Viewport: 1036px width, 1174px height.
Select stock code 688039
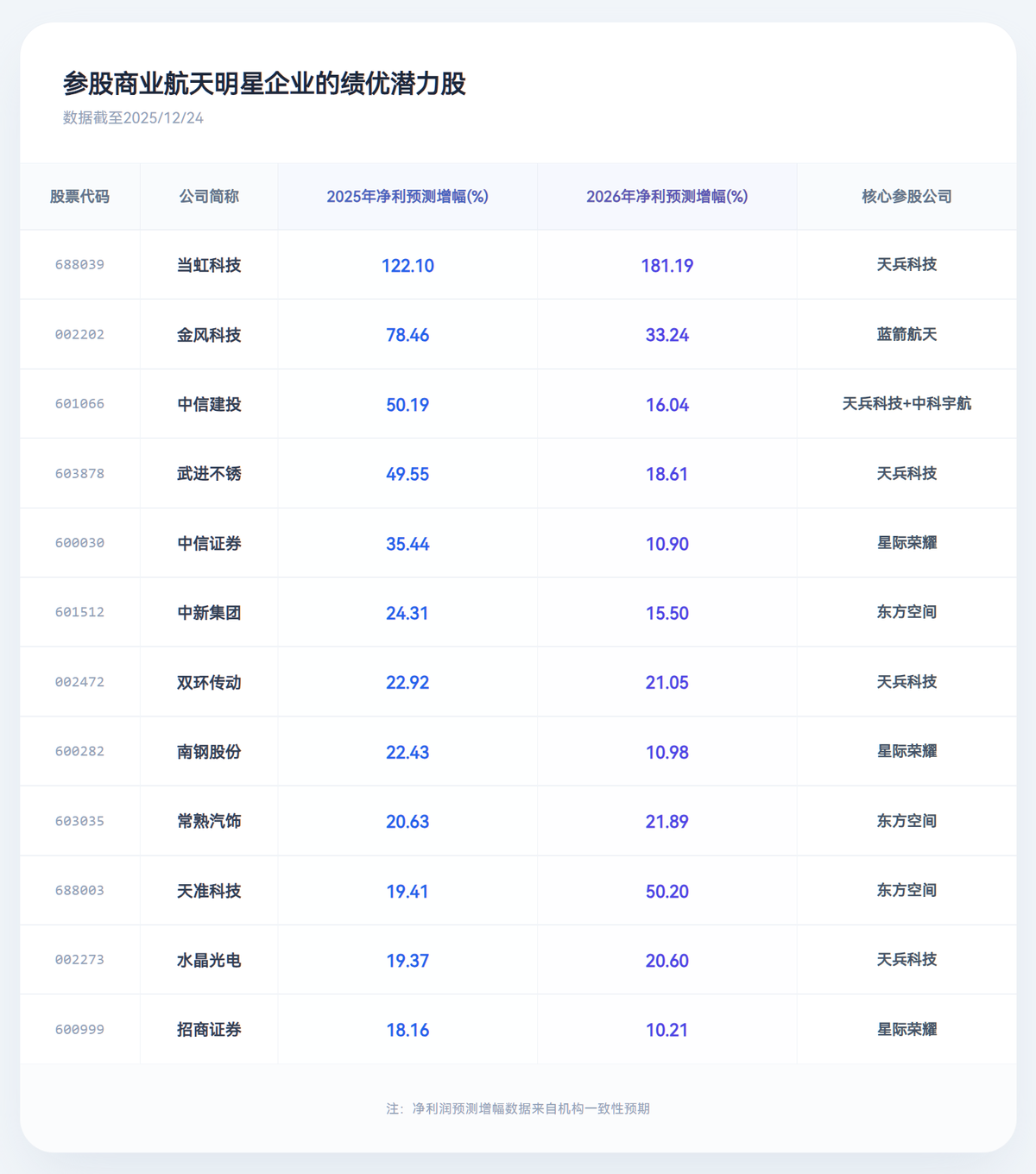(79, 265)
